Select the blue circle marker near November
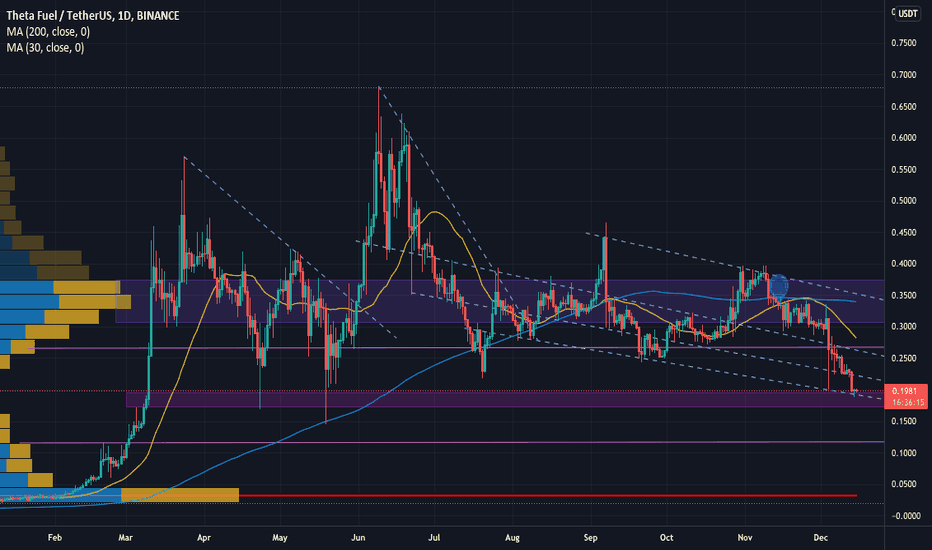The height and width of the screenshot is (550, 932). click(x=779, y=286)
